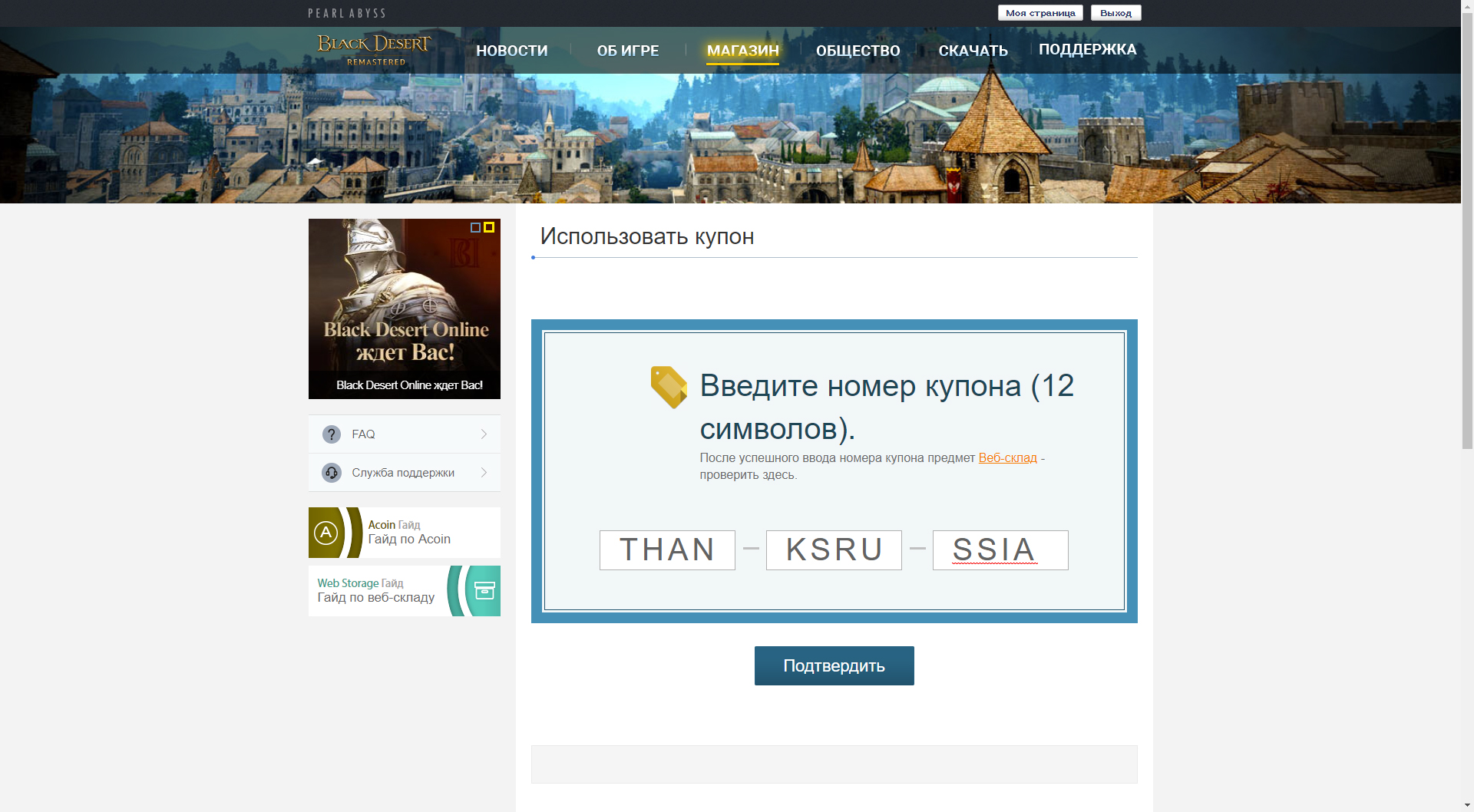Image resolution: width=1474 pixels, height=812 pixels.
Task: Open the СКАЧАТЬ menu
Action: click(x=973, y=51)
